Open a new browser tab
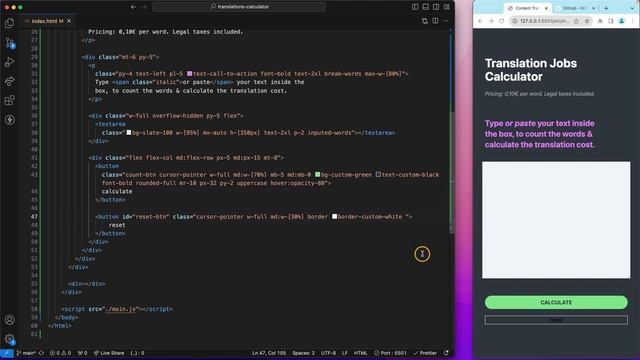 click(x=606, y=8)
